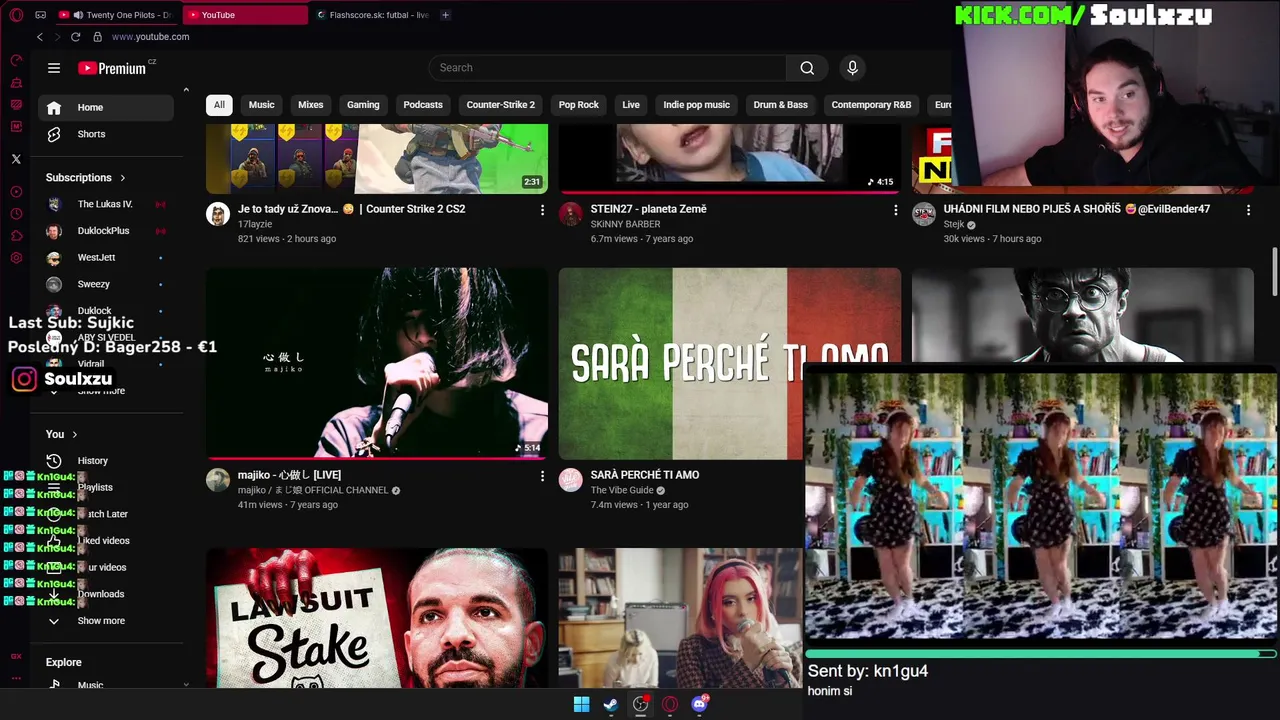Viewport: 1280px width, 720px height.
Task: Click the Stejk channel avatar
Action: (924, 214)
